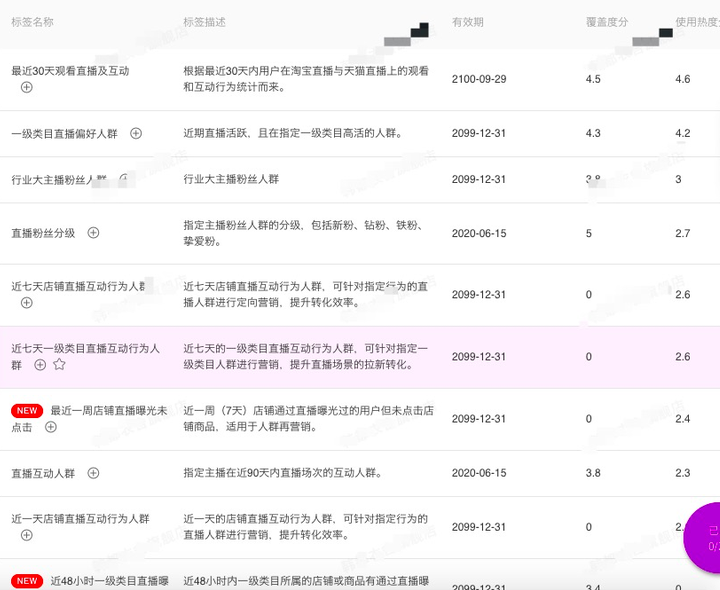The height and width of the screenshot is (590, 720).
Task: Sort by 标签名称 column header
Action: [x=32, y=22]
